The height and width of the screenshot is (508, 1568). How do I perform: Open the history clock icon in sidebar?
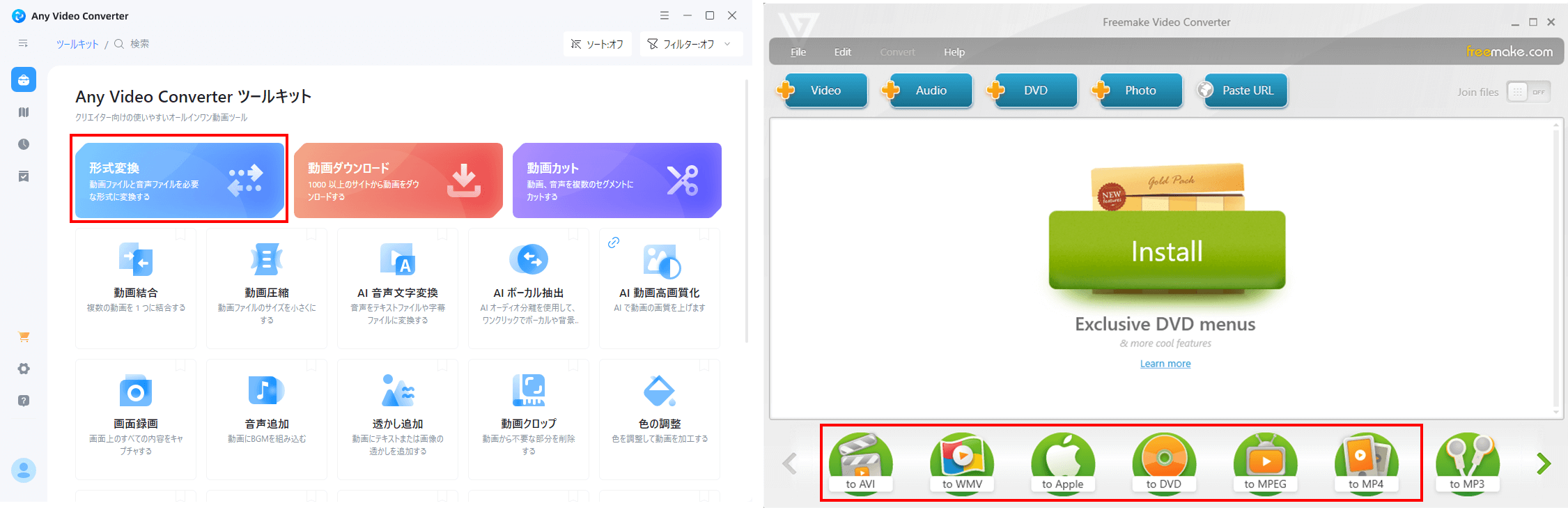24,144
